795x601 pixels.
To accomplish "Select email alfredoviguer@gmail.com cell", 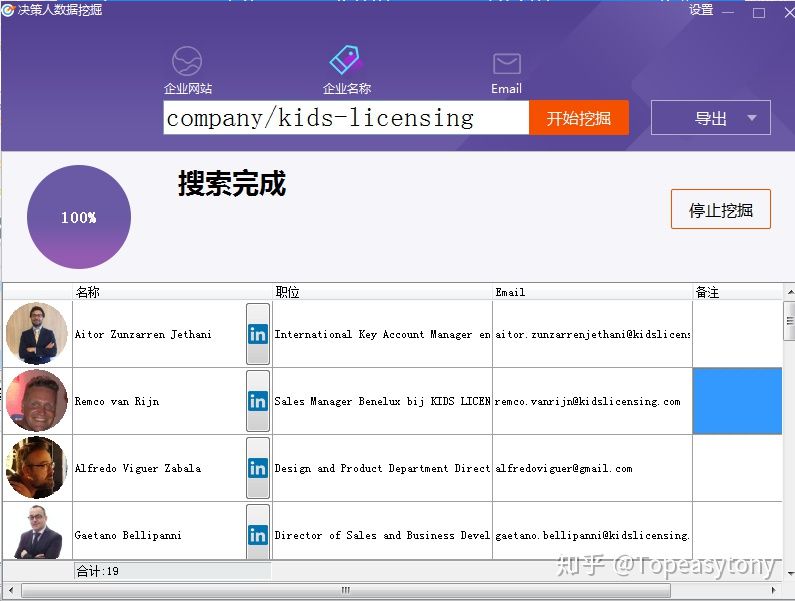I will 592,468.
